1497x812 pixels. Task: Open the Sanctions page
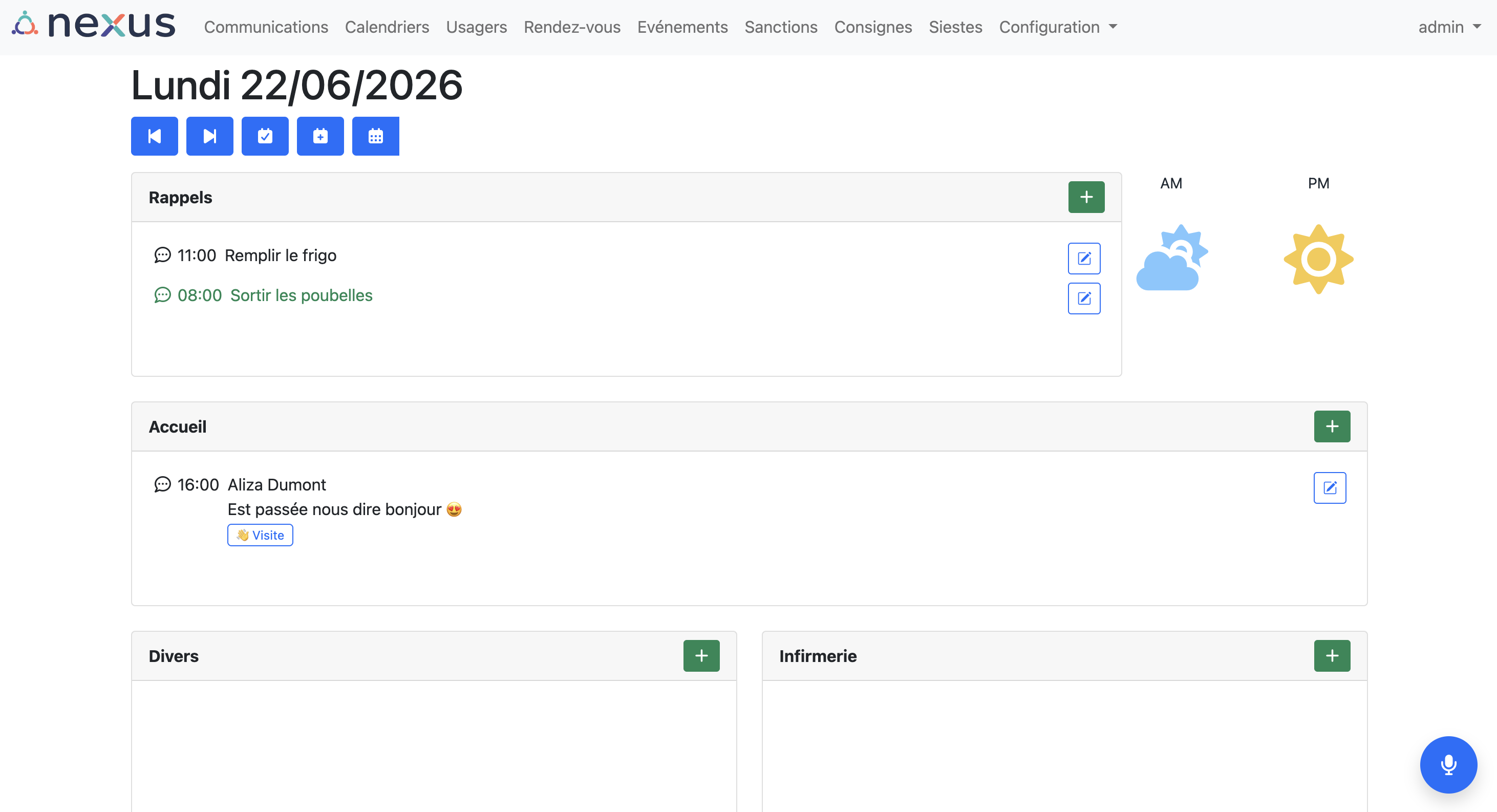[x=781, y=27]
